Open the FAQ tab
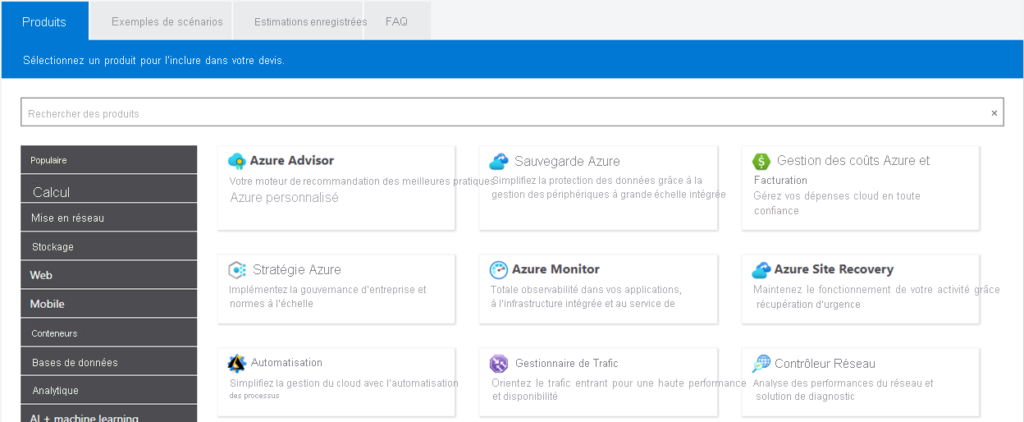Screen dimensions: 1024x422 coord(396,21)
